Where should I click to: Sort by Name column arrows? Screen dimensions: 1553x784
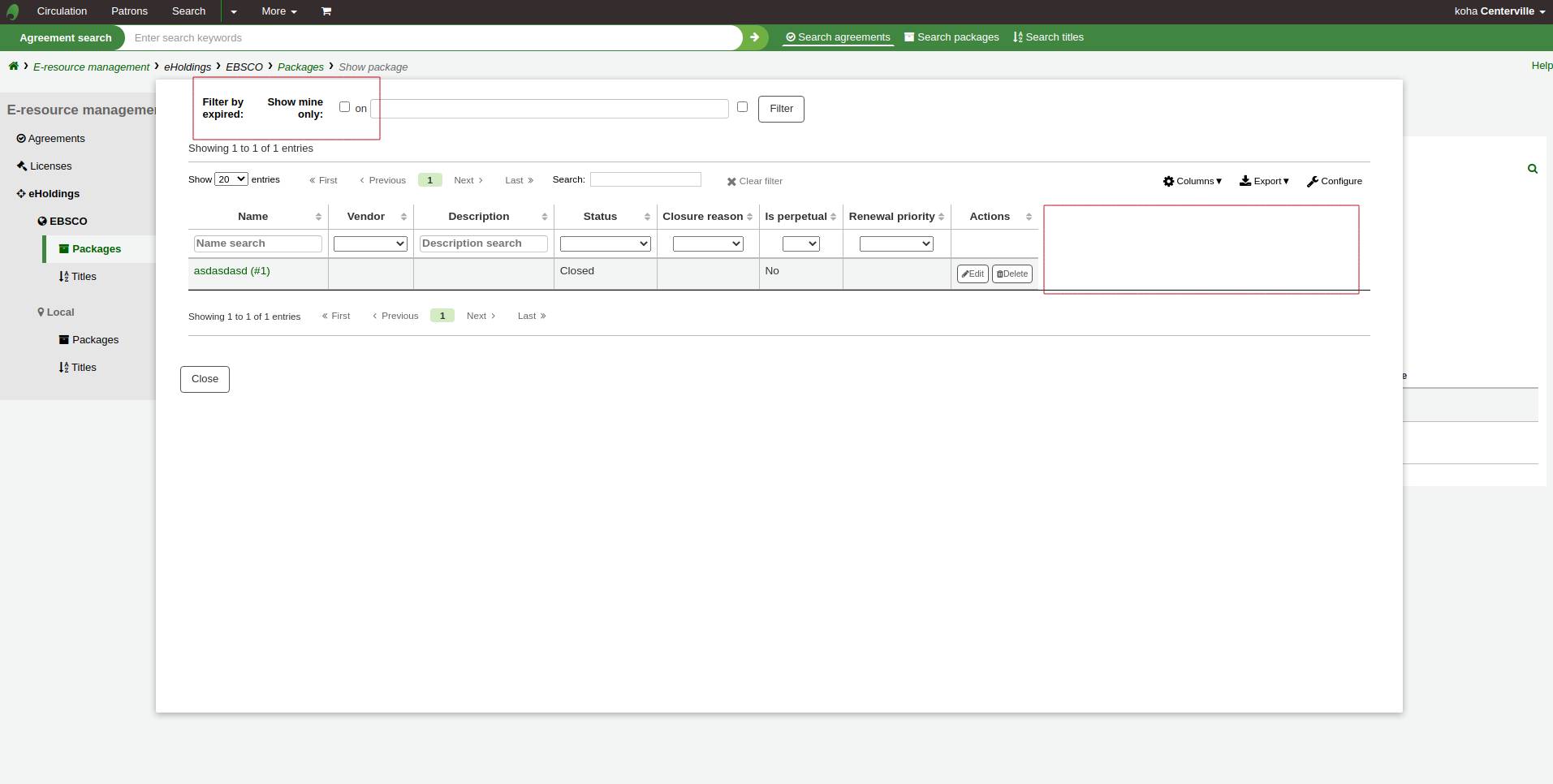click(318, 217)
